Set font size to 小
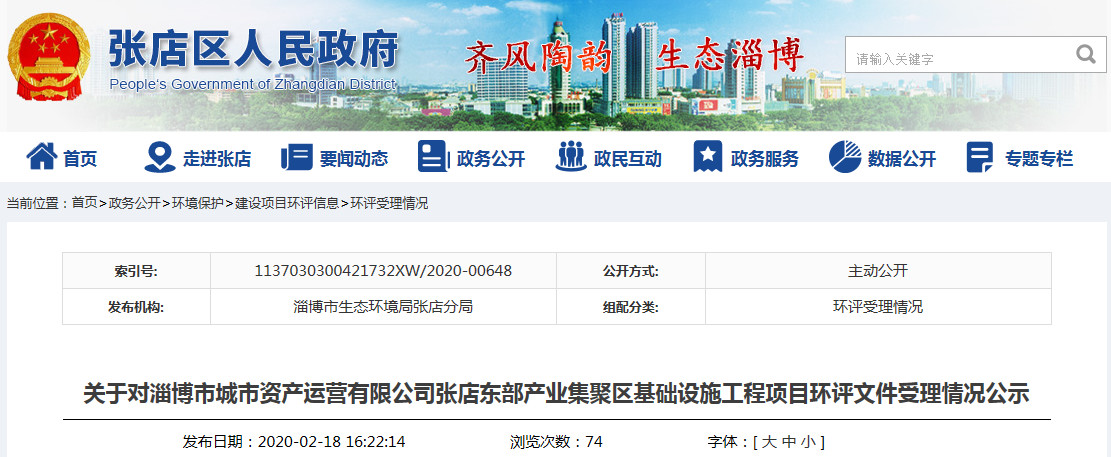Screen dimensions: 1111x457 (809, 441)
